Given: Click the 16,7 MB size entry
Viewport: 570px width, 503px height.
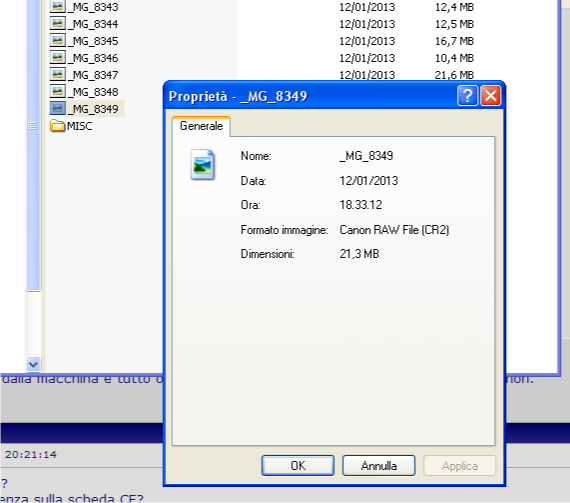Looking at the screenshot, I should coord(454,41).
